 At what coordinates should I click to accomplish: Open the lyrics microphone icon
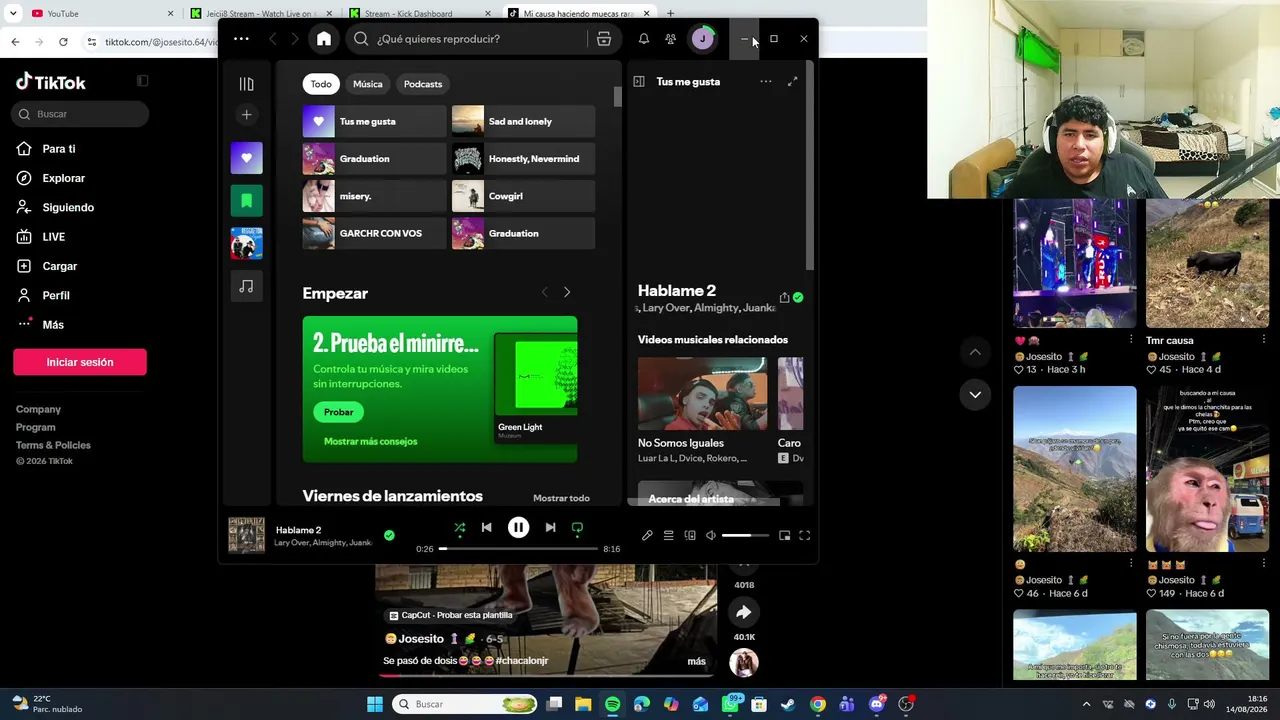coord(647,536)
